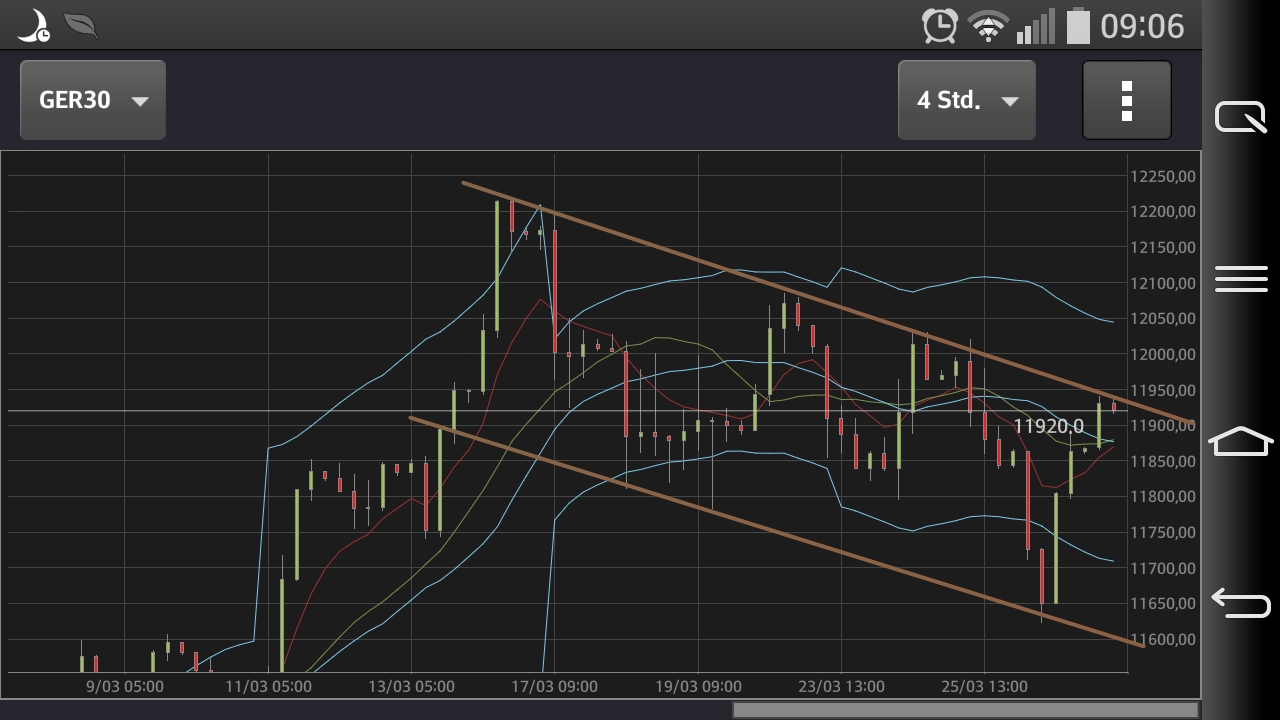
Task: Click the 12000,00 price axis label
Action: point(1162,355)
